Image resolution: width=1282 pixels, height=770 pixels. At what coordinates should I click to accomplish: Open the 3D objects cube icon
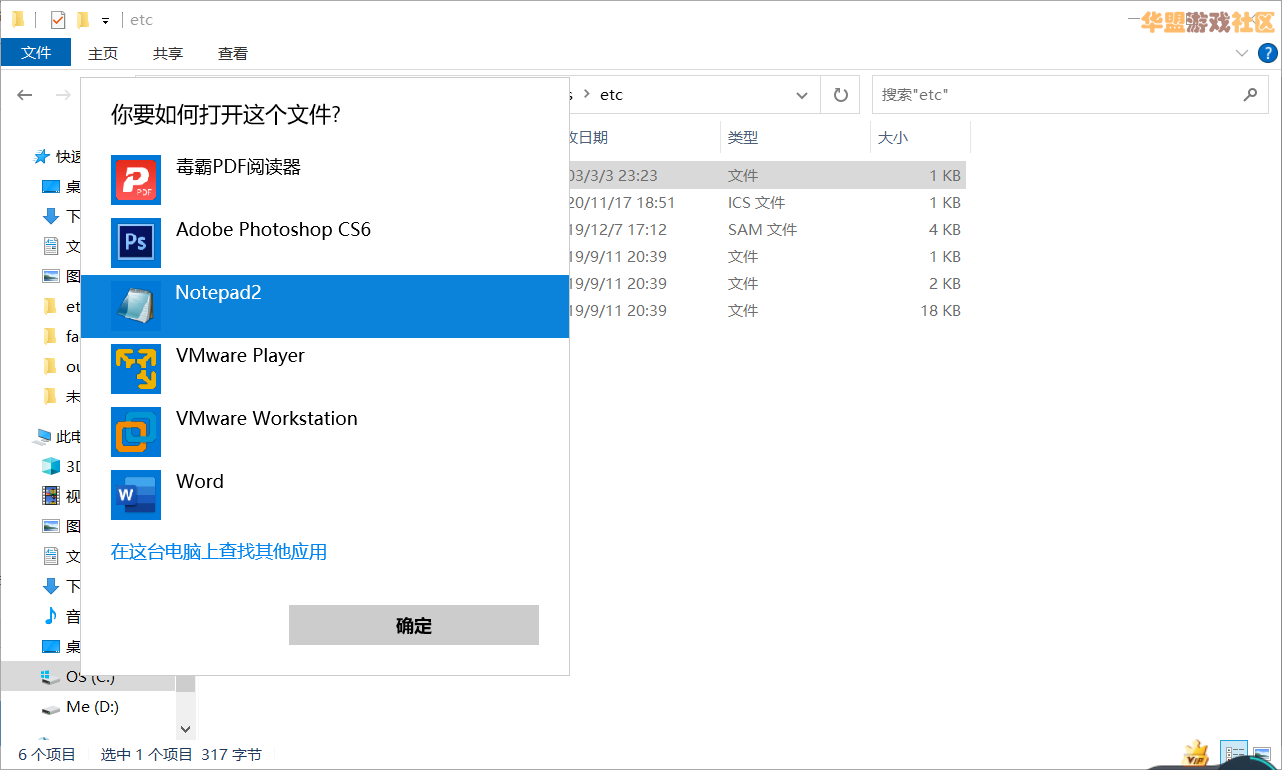pos(51,466)
